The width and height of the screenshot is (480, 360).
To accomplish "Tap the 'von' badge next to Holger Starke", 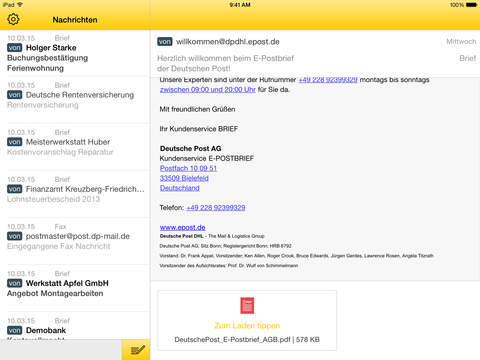I will [15, 48].
